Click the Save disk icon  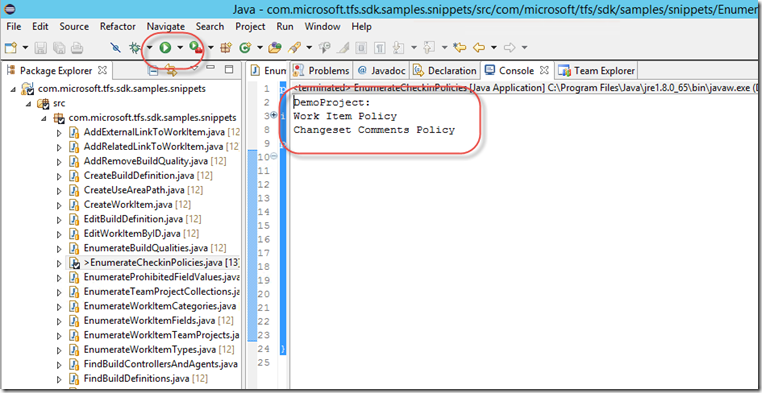[40, 48]
